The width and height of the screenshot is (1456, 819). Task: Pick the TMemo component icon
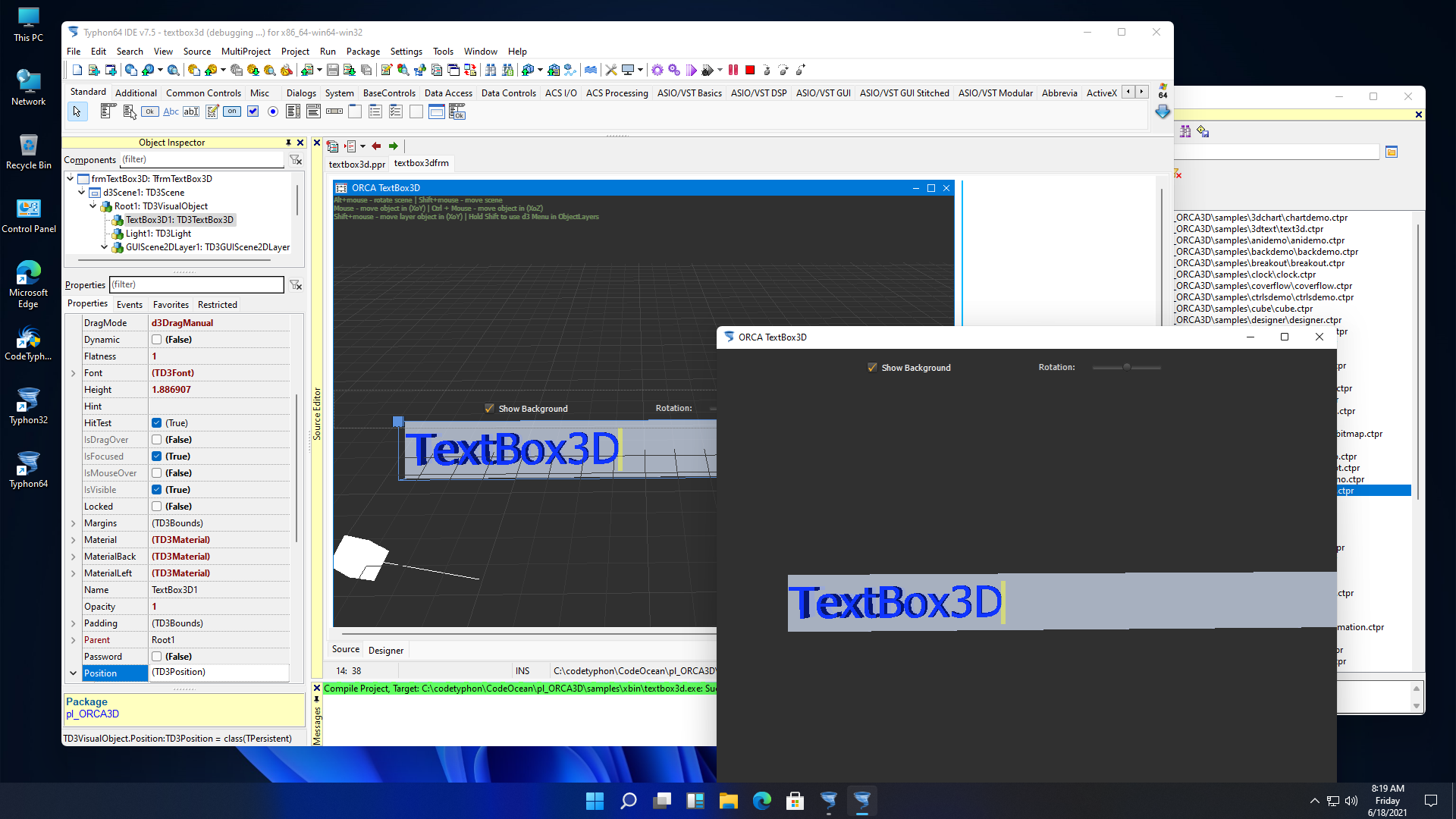click(x=212, y=112)
